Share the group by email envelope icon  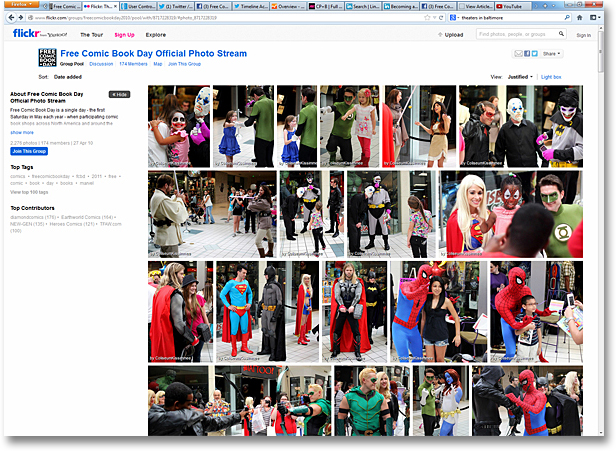pyautogui.click(x=518, y=54)
